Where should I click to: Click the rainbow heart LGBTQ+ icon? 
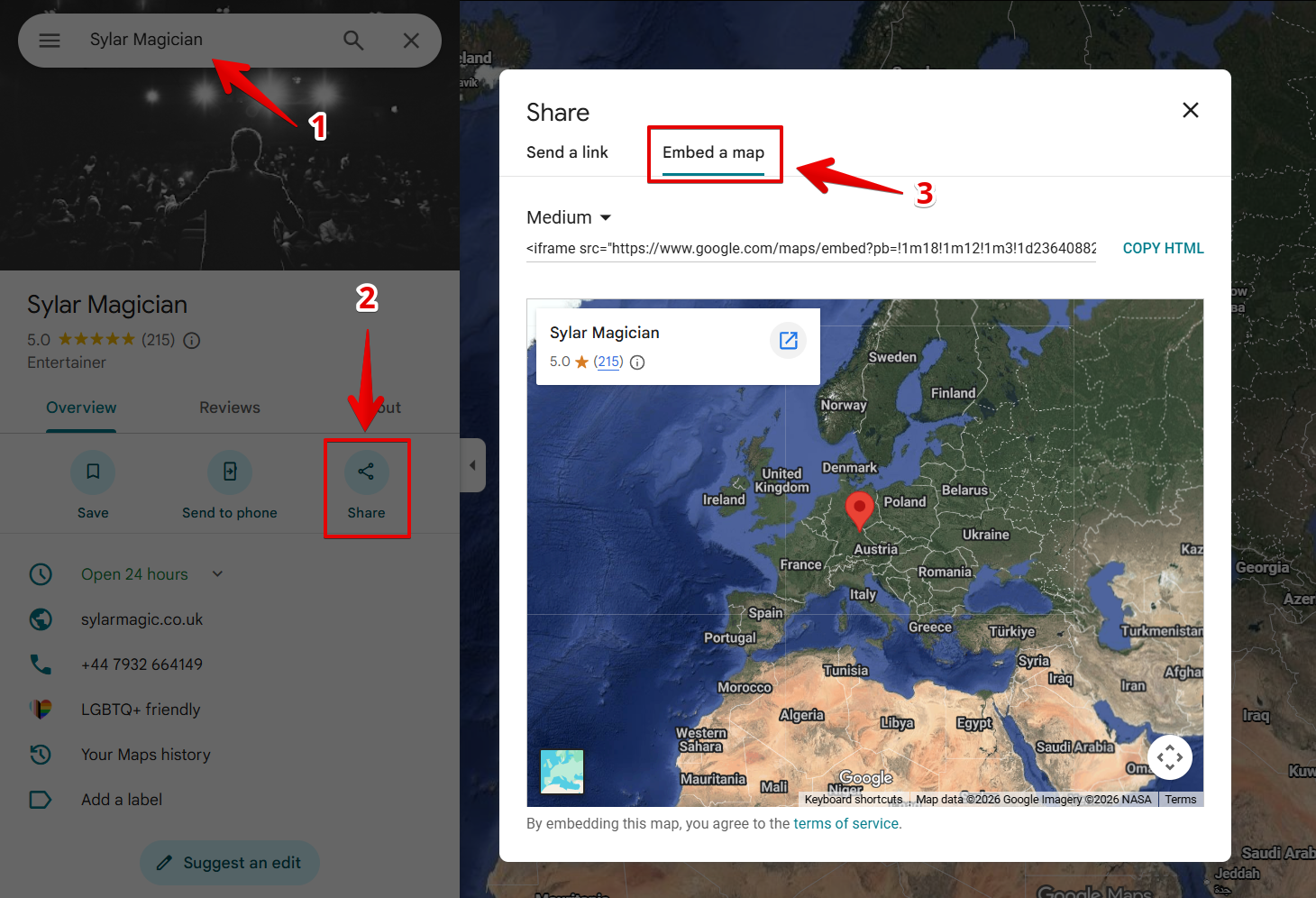(x=41, y=710)
